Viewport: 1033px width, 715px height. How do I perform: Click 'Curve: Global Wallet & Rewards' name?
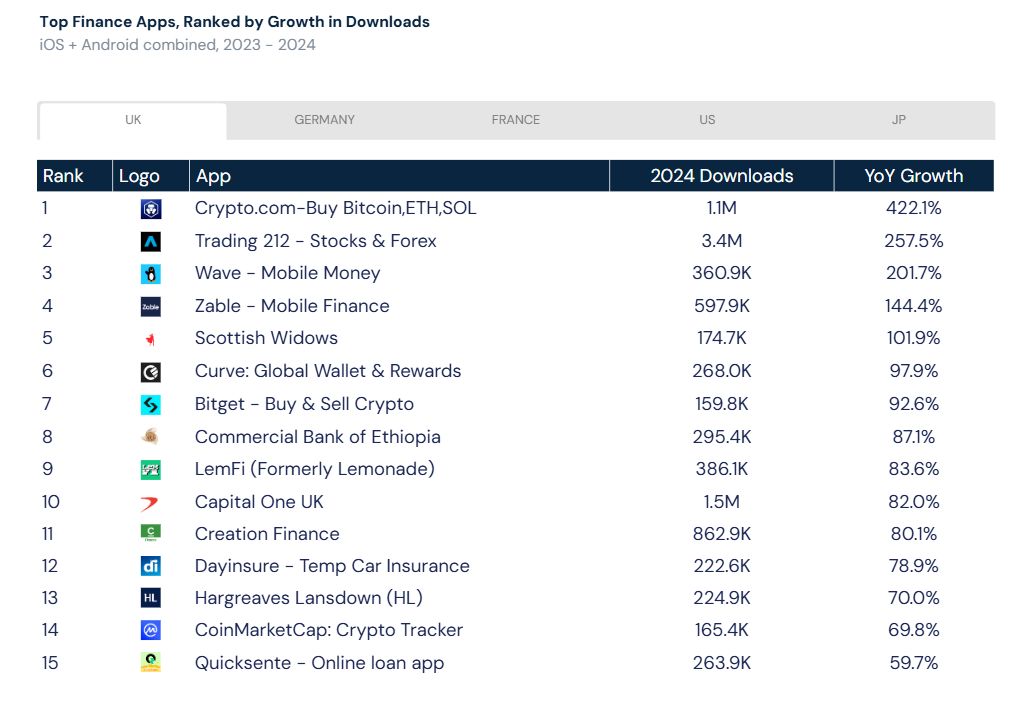tap(328, 371)
